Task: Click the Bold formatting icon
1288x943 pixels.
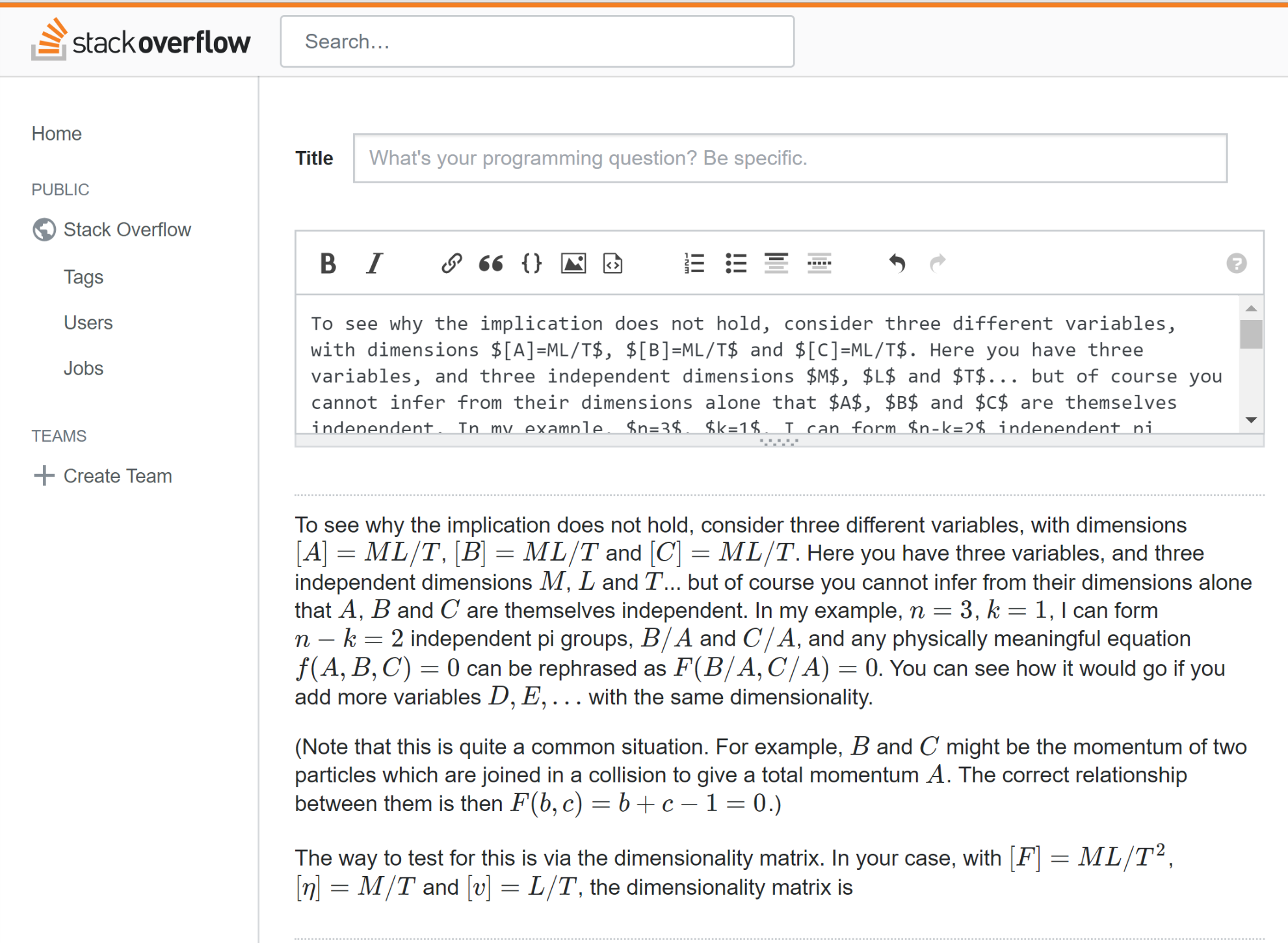Action: click(330, 263)
